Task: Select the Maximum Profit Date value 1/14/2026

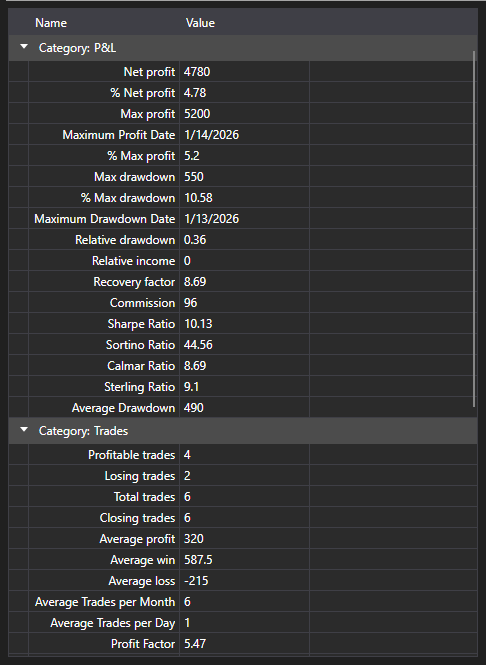Action: pos(211,135)
